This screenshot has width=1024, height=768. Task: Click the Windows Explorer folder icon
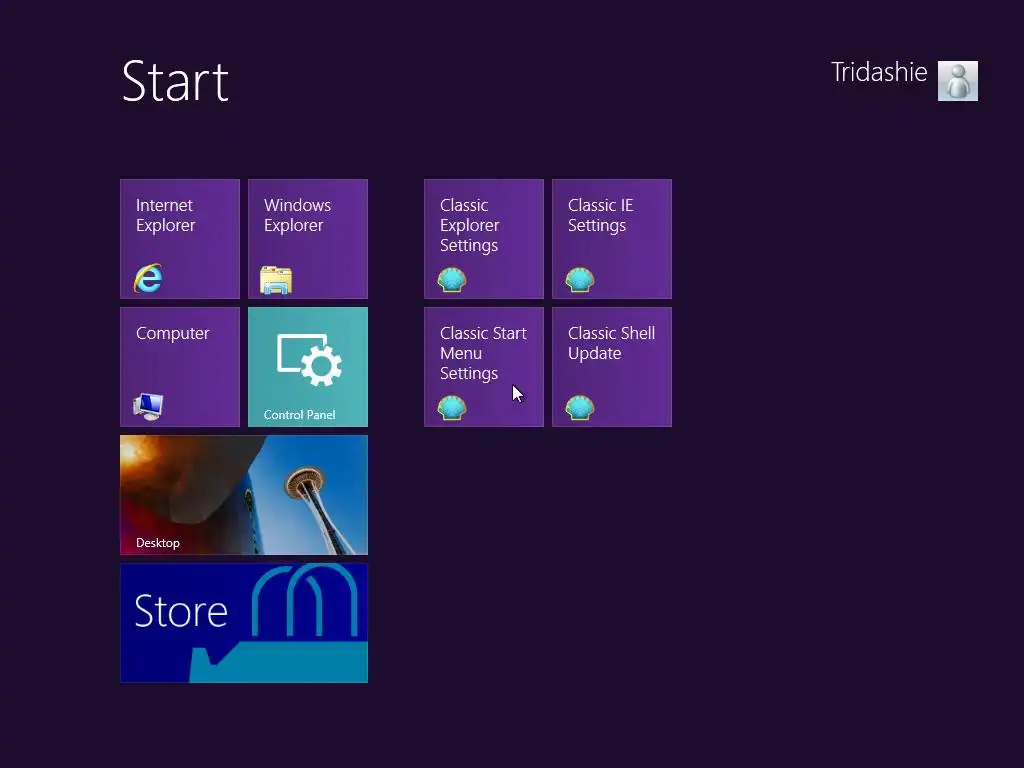276,280
